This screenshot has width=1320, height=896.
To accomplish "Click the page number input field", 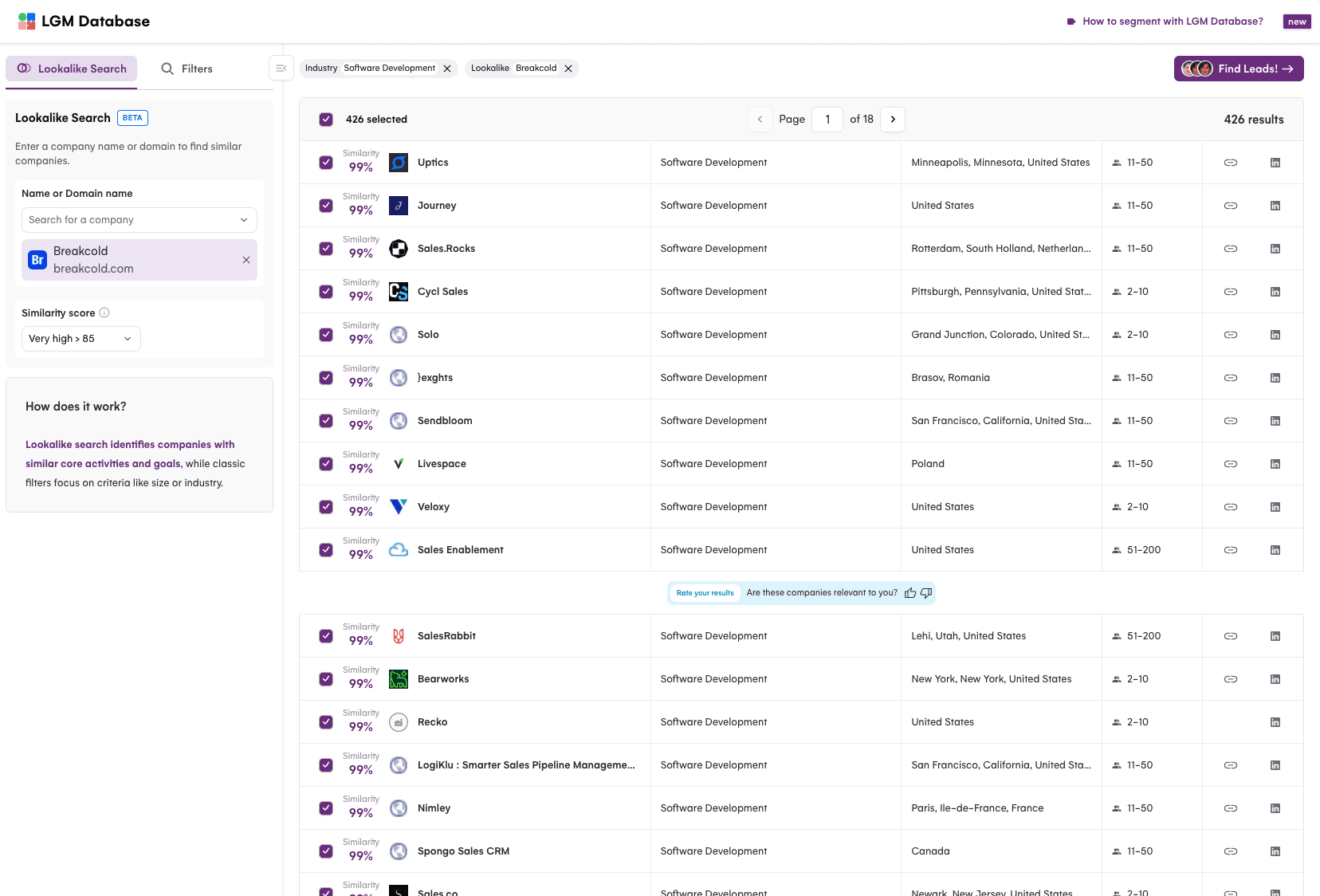I will pos(827,120).
